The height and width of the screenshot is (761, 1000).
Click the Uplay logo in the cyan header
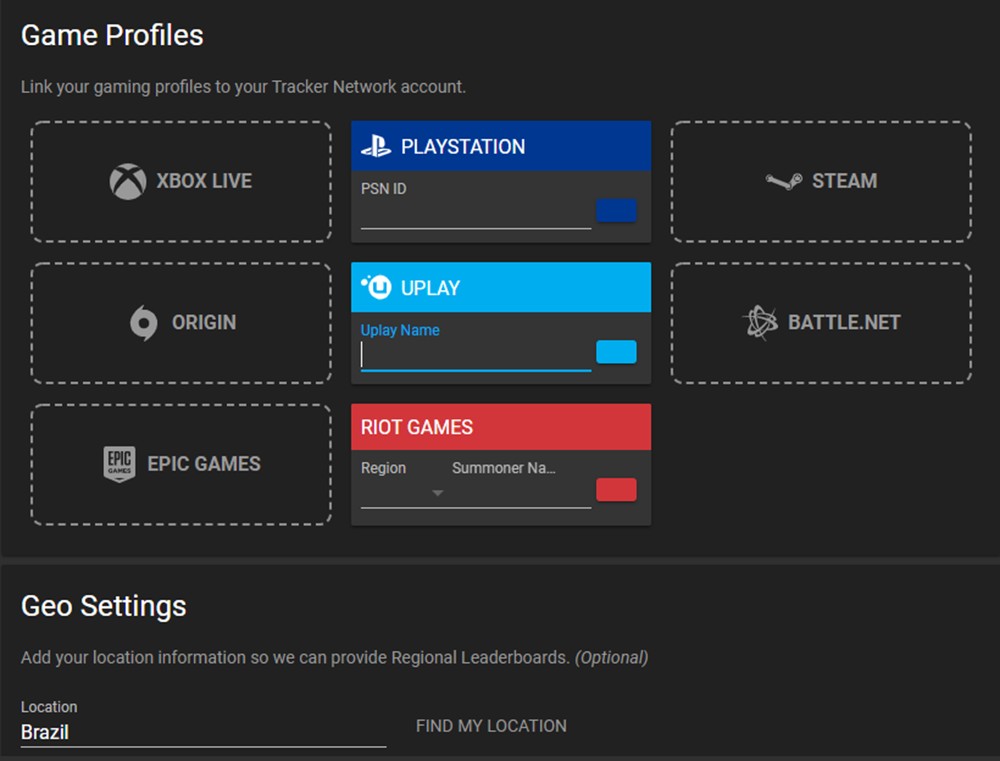pyautogui.click(x=376, y=287)
